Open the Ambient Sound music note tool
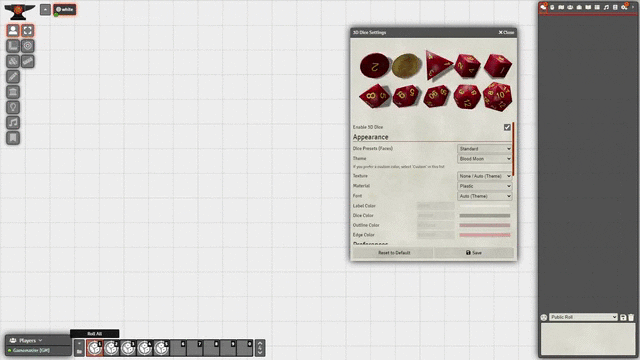The width and height of the screenshot is (640, 360). [13, 122]
